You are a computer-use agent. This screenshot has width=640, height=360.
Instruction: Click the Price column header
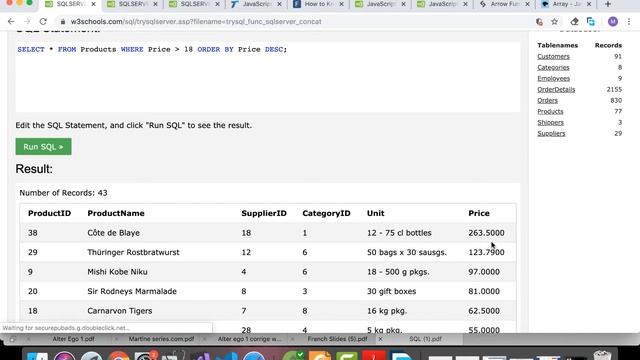[479, 213]
